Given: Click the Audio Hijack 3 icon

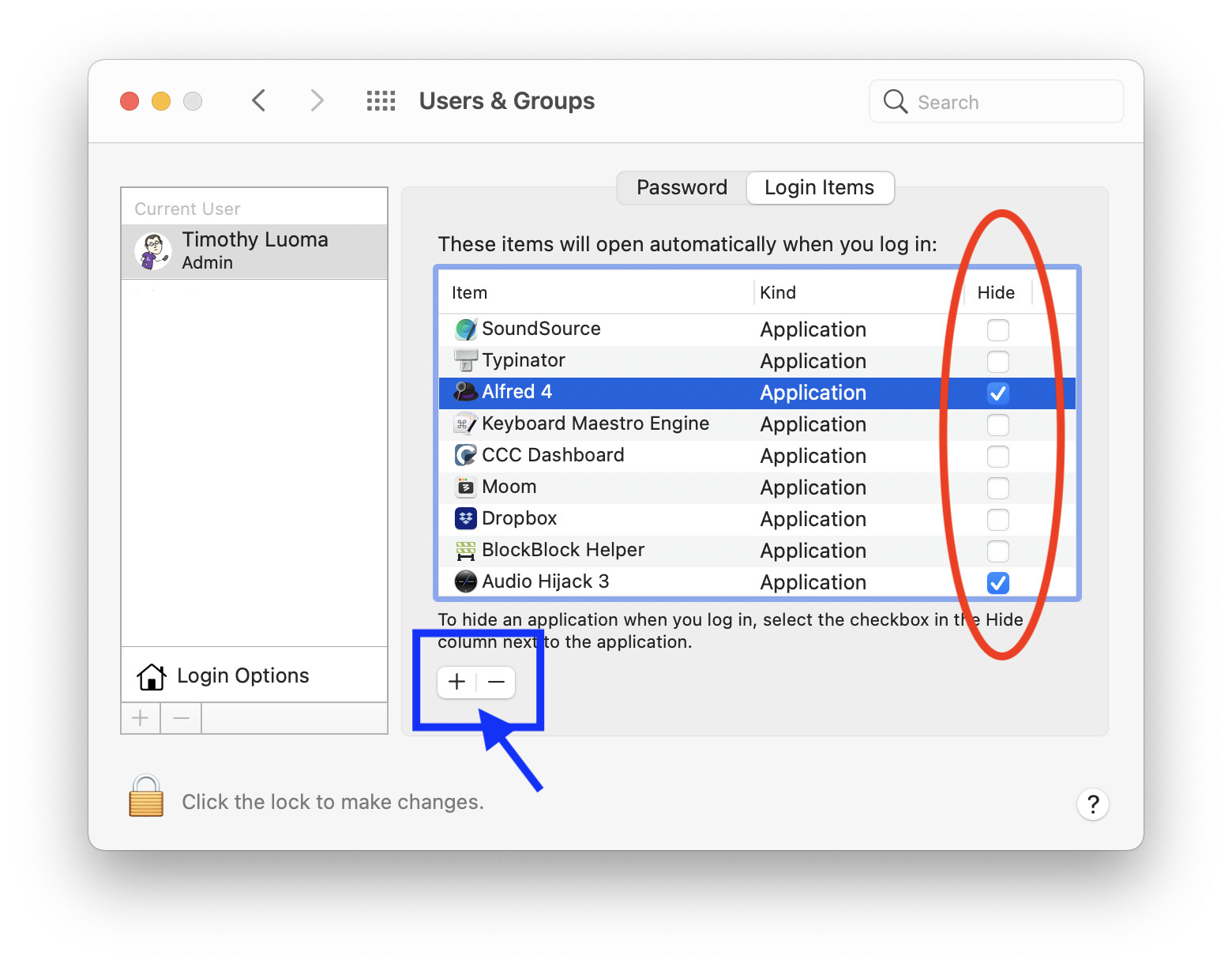Looking at the screenshot, I should click(466, 582).
